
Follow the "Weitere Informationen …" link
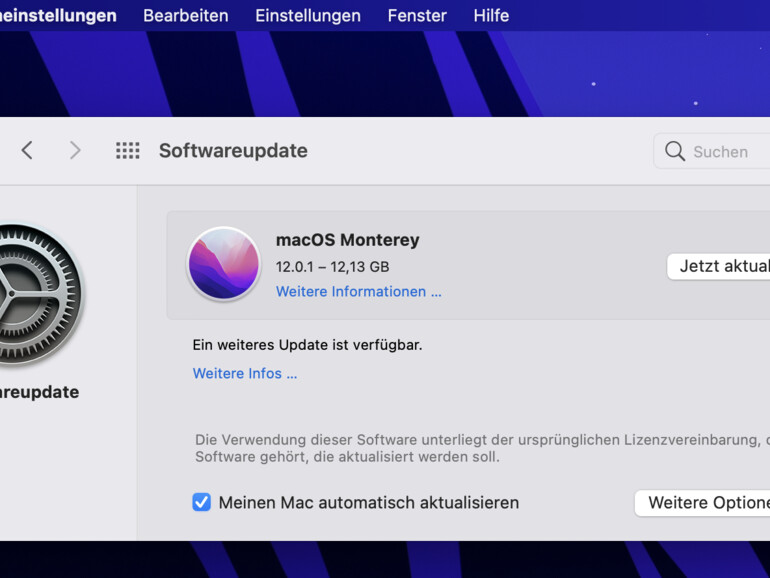tap(358, 292)
